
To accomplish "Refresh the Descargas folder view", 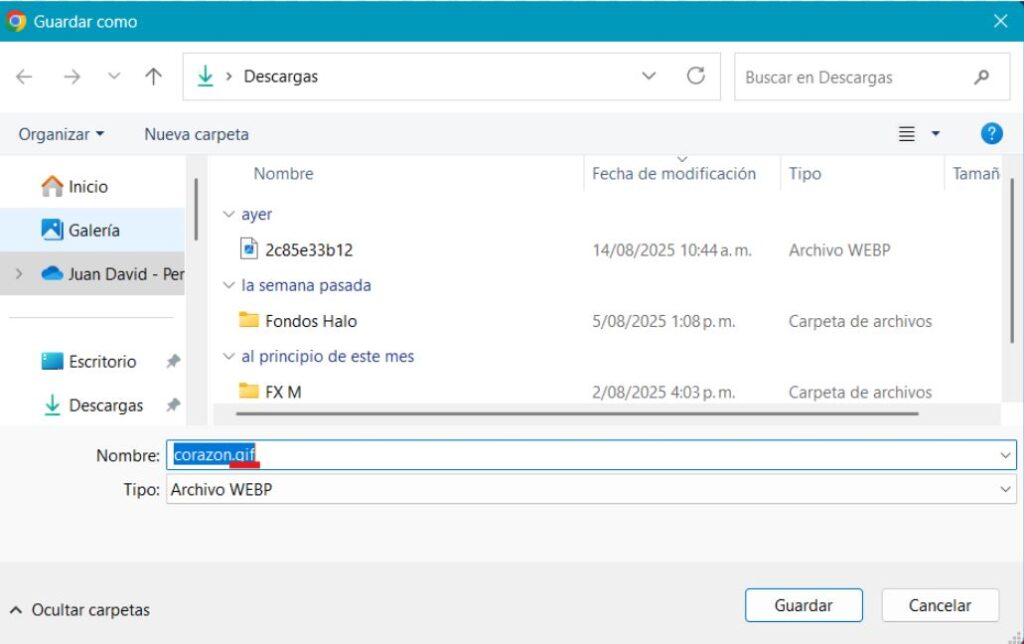I will [696, 76].
